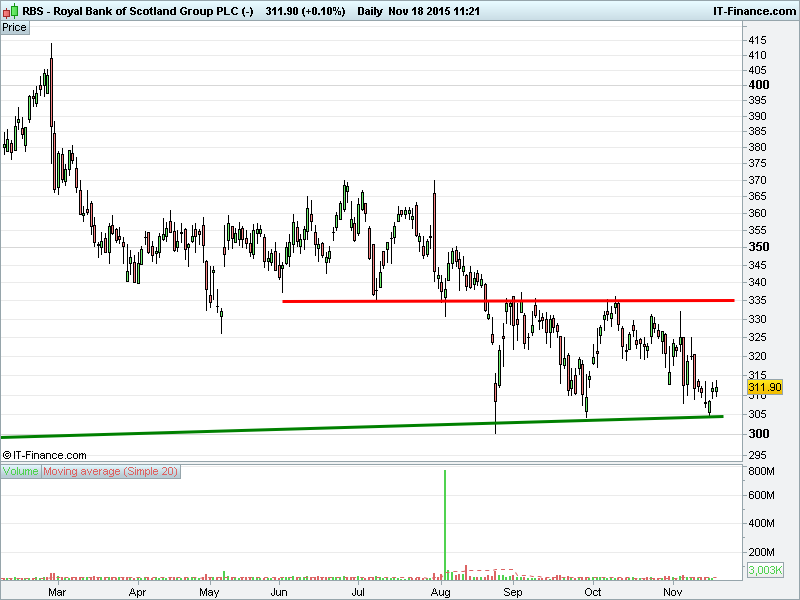Click the Aug label on time axis

(x=440, y=592)
